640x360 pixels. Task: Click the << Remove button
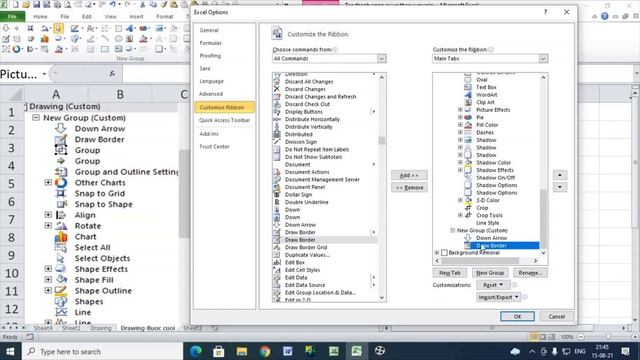[409, 187]
